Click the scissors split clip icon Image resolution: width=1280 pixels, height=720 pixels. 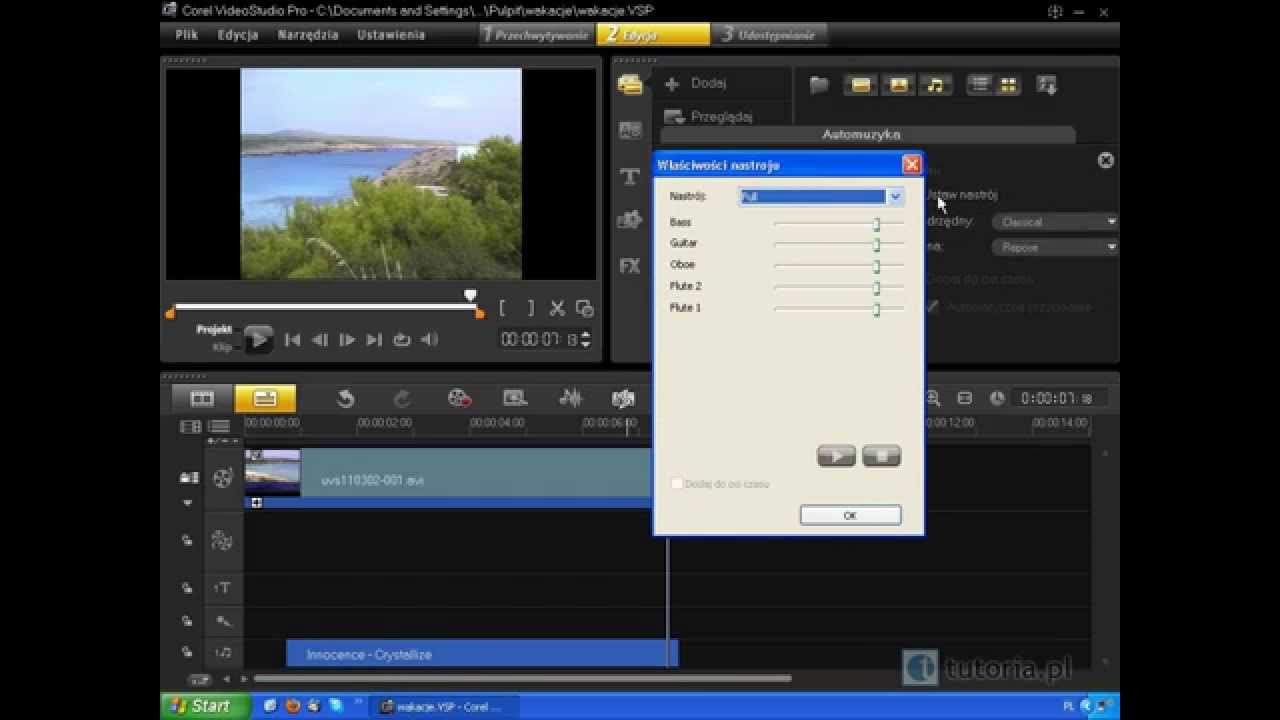558,308
